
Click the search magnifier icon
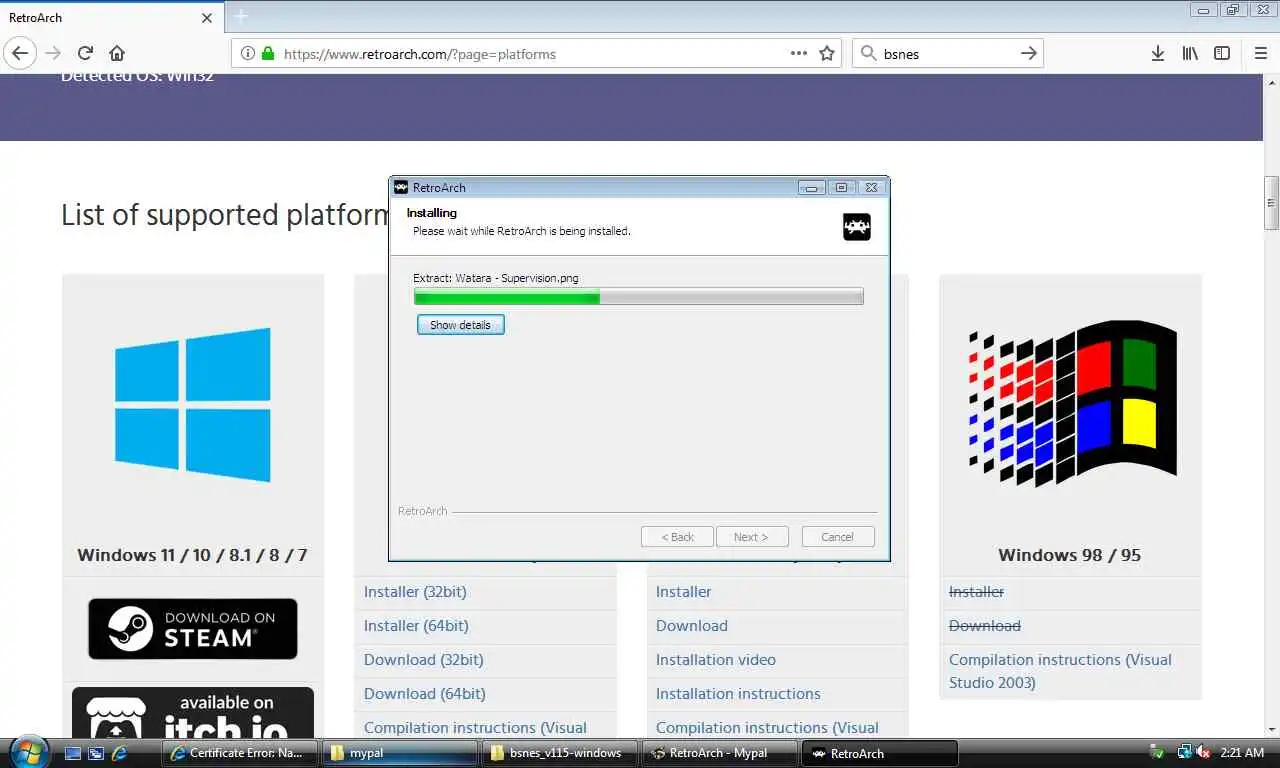(868, 54)
